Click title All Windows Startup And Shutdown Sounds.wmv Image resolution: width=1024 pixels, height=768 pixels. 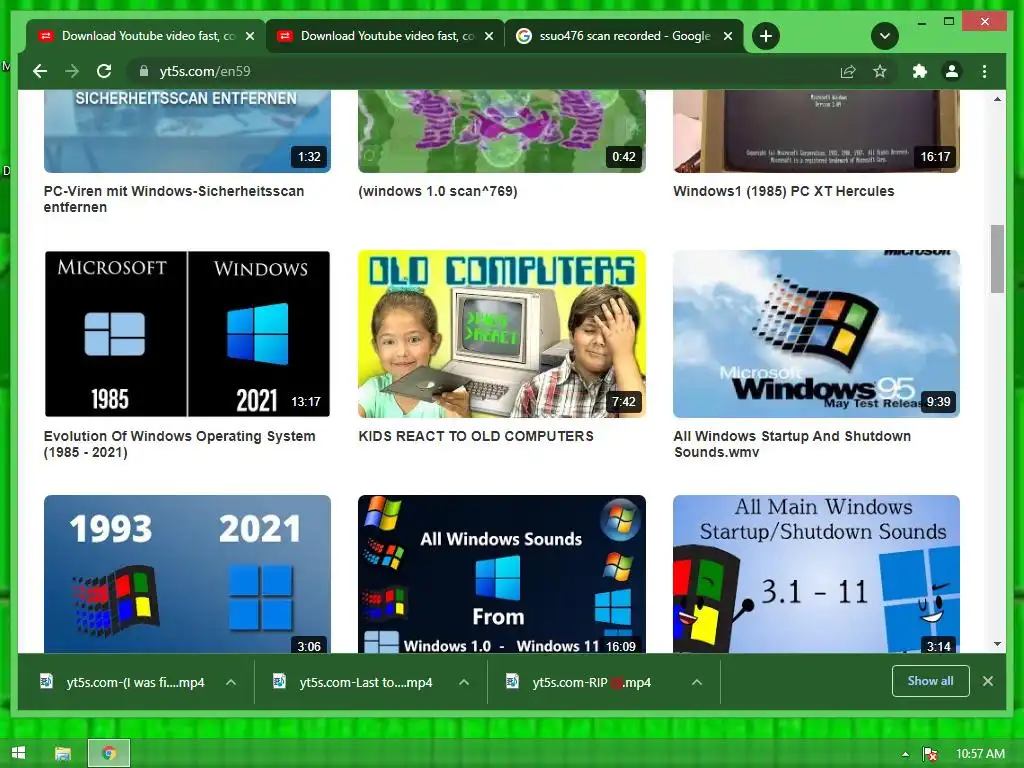[x=792, y=444]
